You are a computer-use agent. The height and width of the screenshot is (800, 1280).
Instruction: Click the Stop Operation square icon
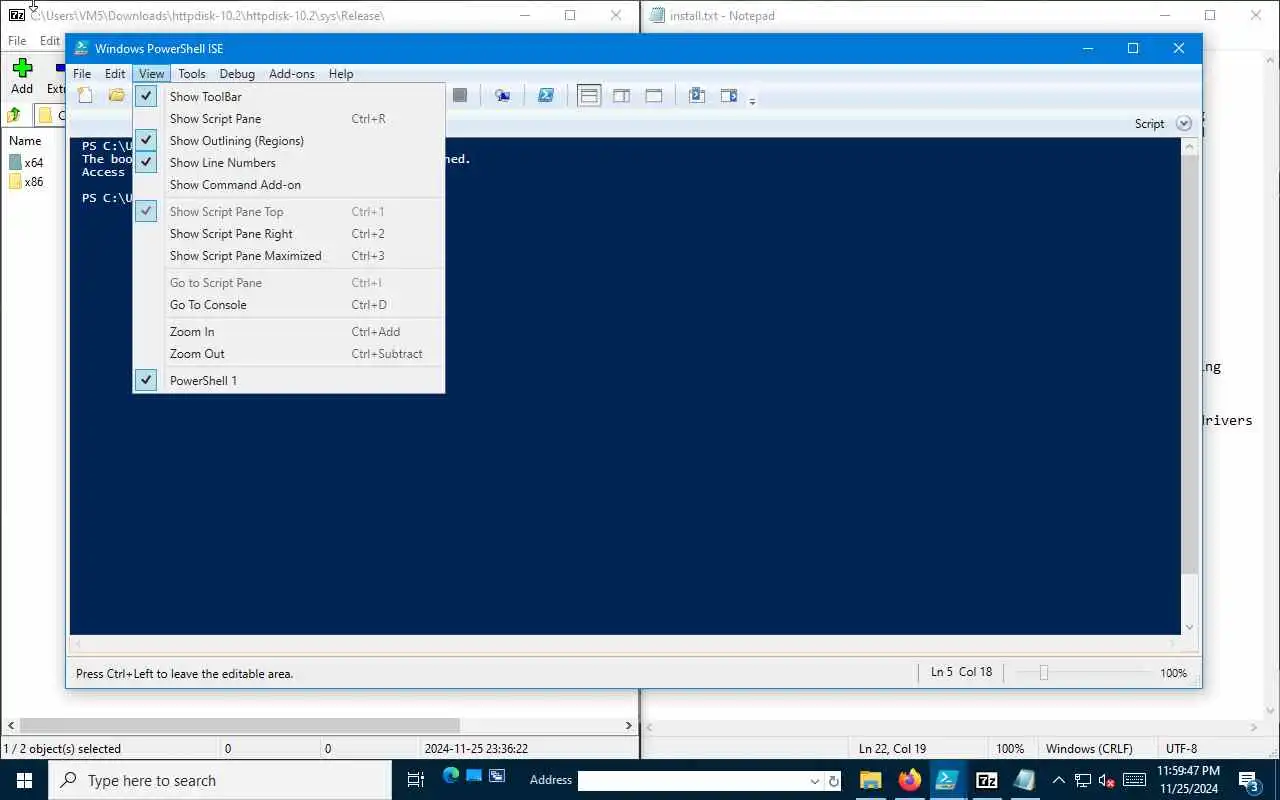coord(460,96)
